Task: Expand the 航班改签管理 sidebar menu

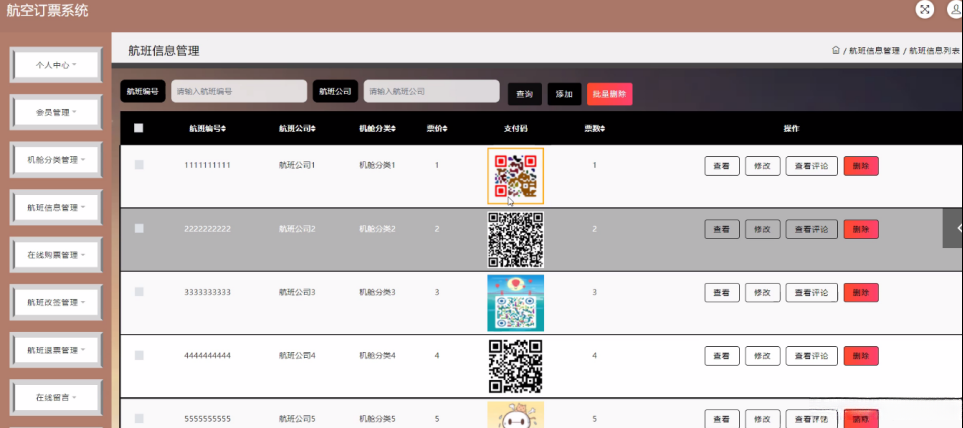Action: pos(56,303)
